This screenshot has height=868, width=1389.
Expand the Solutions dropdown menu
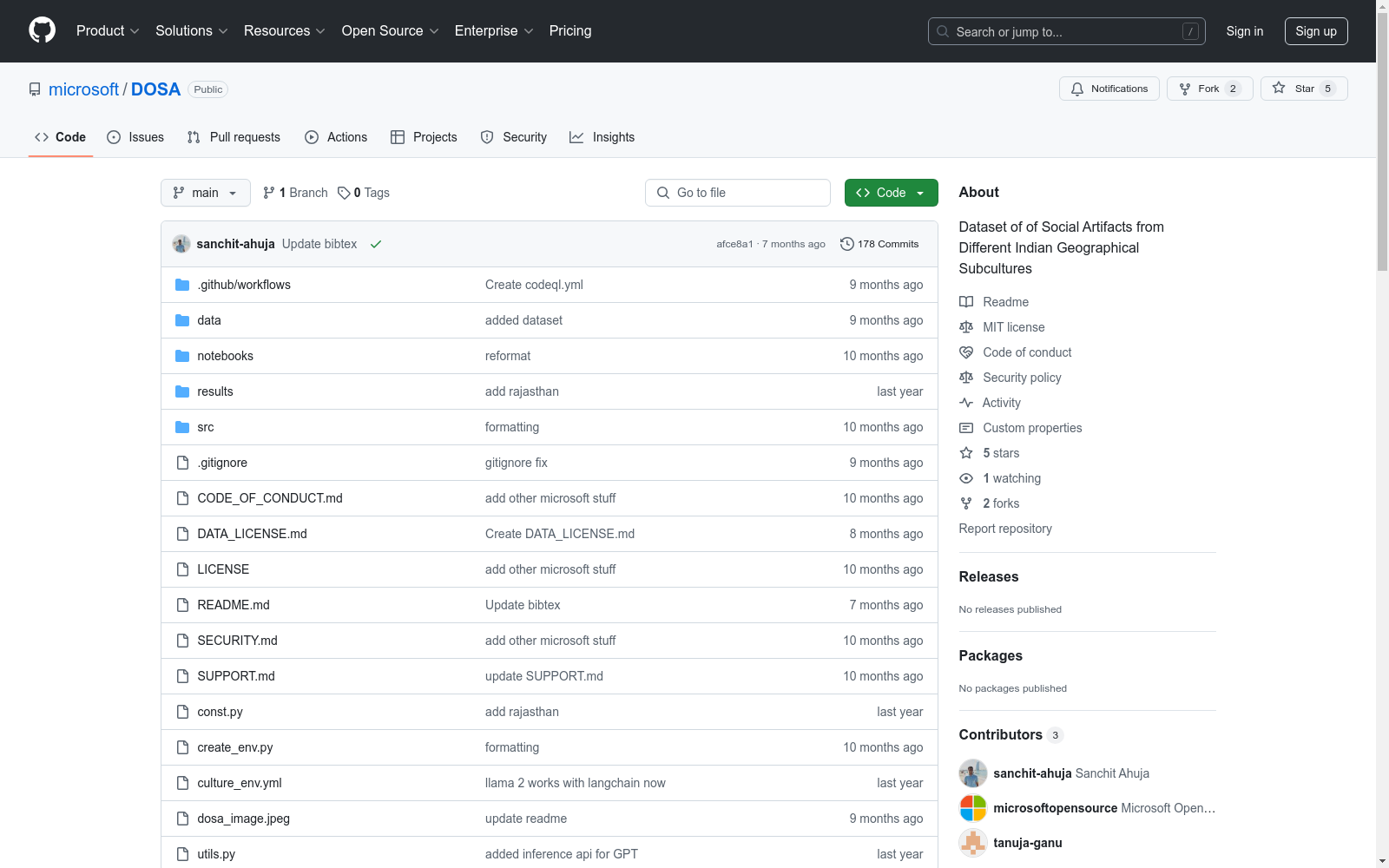coord(192,31)
